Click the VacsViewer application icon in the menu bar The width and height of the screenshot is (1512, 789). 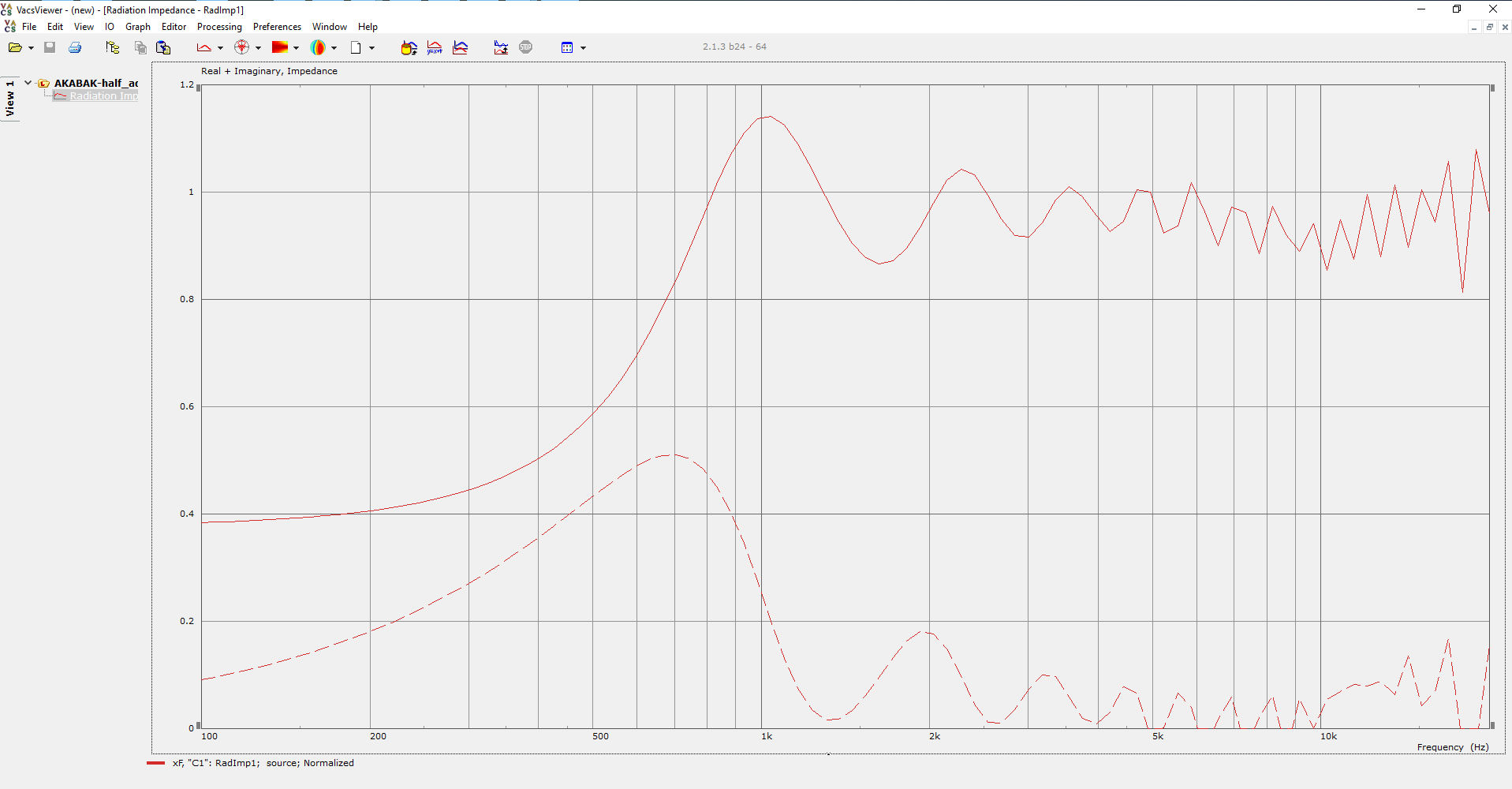click(9, 27)
